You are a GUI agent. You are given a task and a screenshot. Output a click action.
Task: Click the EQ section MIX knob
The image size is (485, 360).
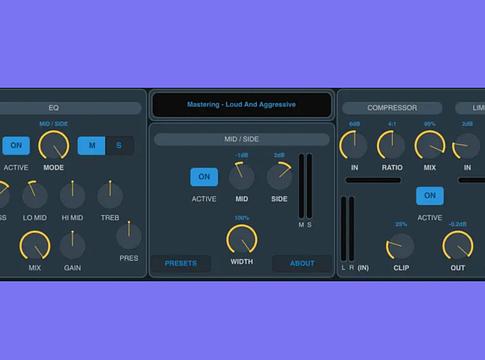coord(35,246)
